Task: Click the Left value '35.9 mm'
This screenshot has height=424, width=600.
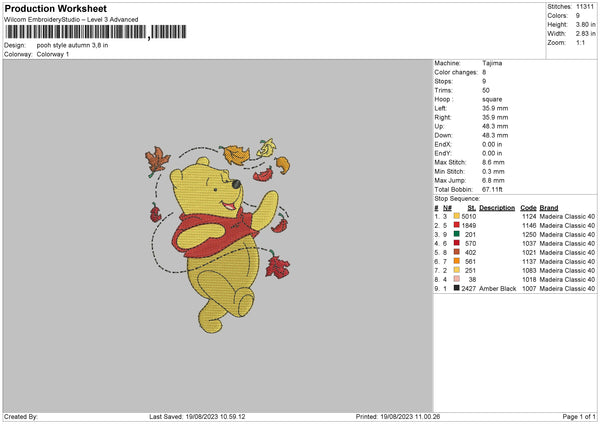Action: tap(495, 108)
